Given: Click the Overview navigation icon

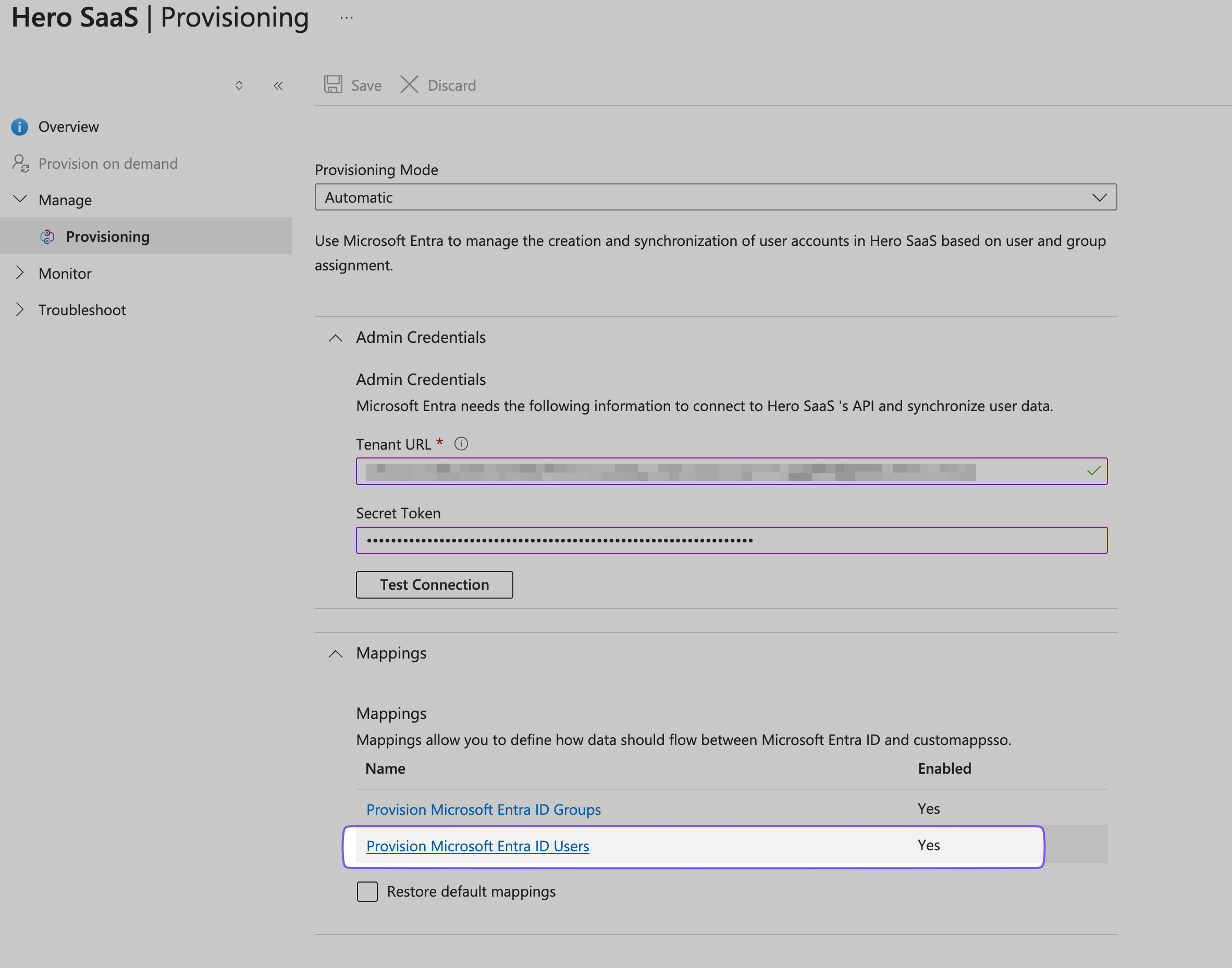Looking at the screenshot, I should click(x=19, y=126).
